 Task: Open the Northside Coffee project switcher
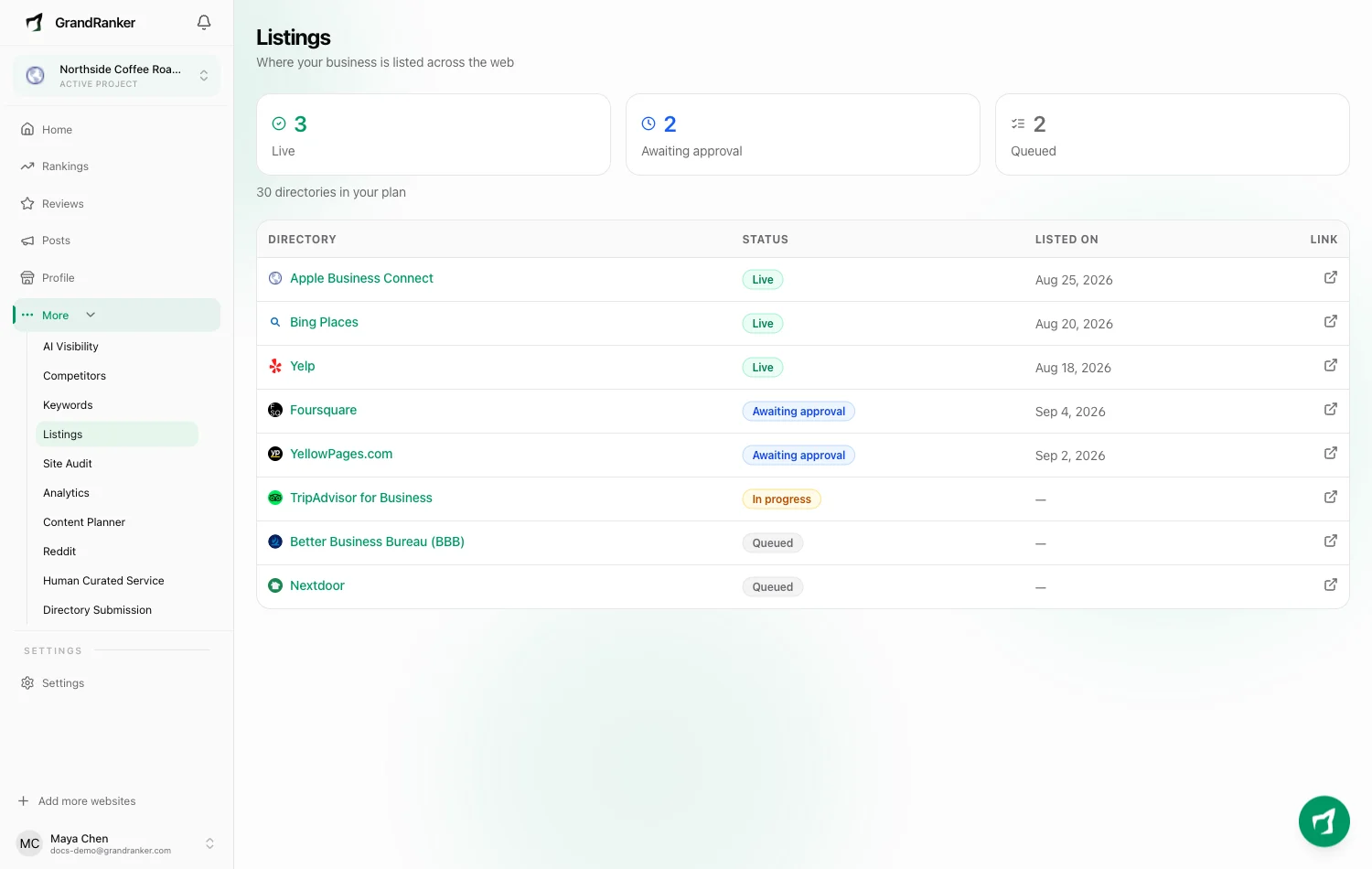click(116, 76)
